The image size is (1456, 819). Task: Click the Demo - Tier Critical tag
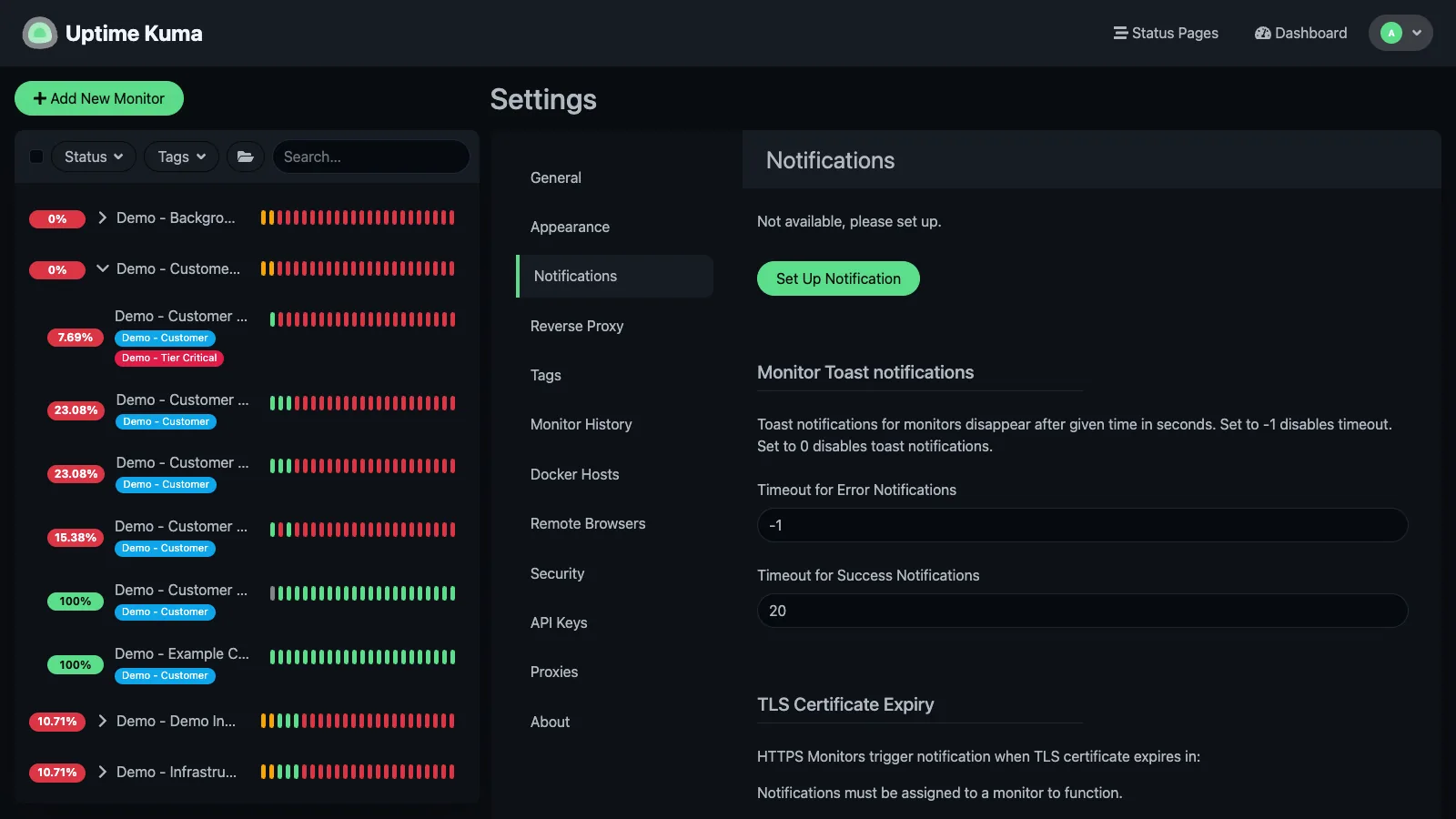169,358
